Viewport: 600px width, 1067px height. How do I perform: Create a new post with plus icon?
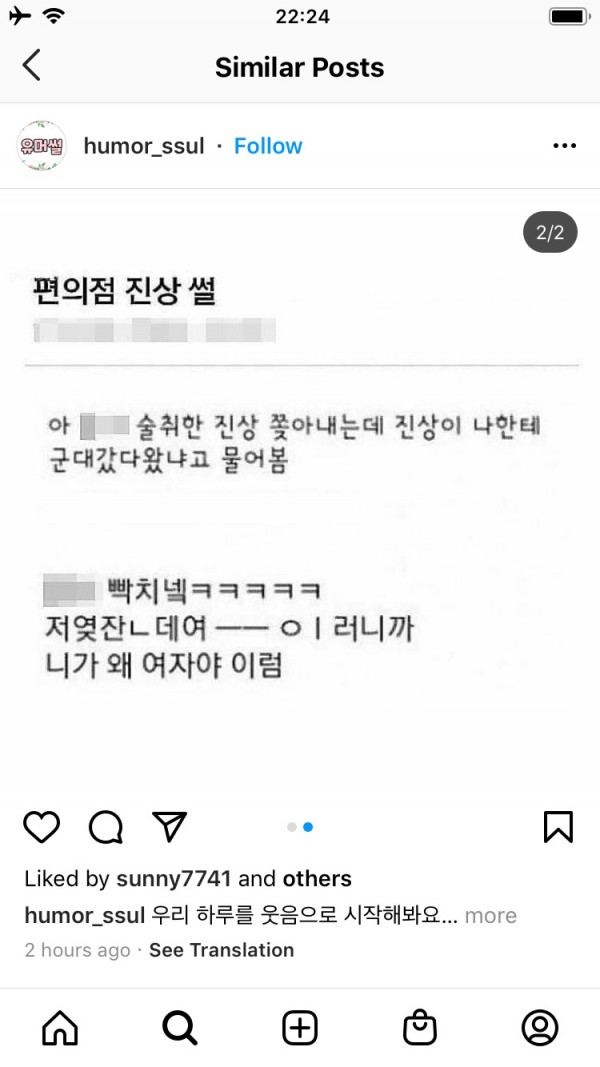[x=300, y=1028]
